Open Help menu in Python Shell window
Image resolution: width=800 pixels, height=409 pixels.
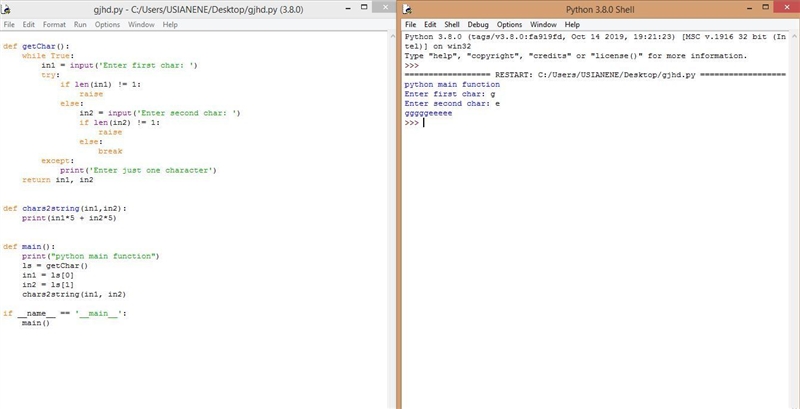tap(572, 24)
